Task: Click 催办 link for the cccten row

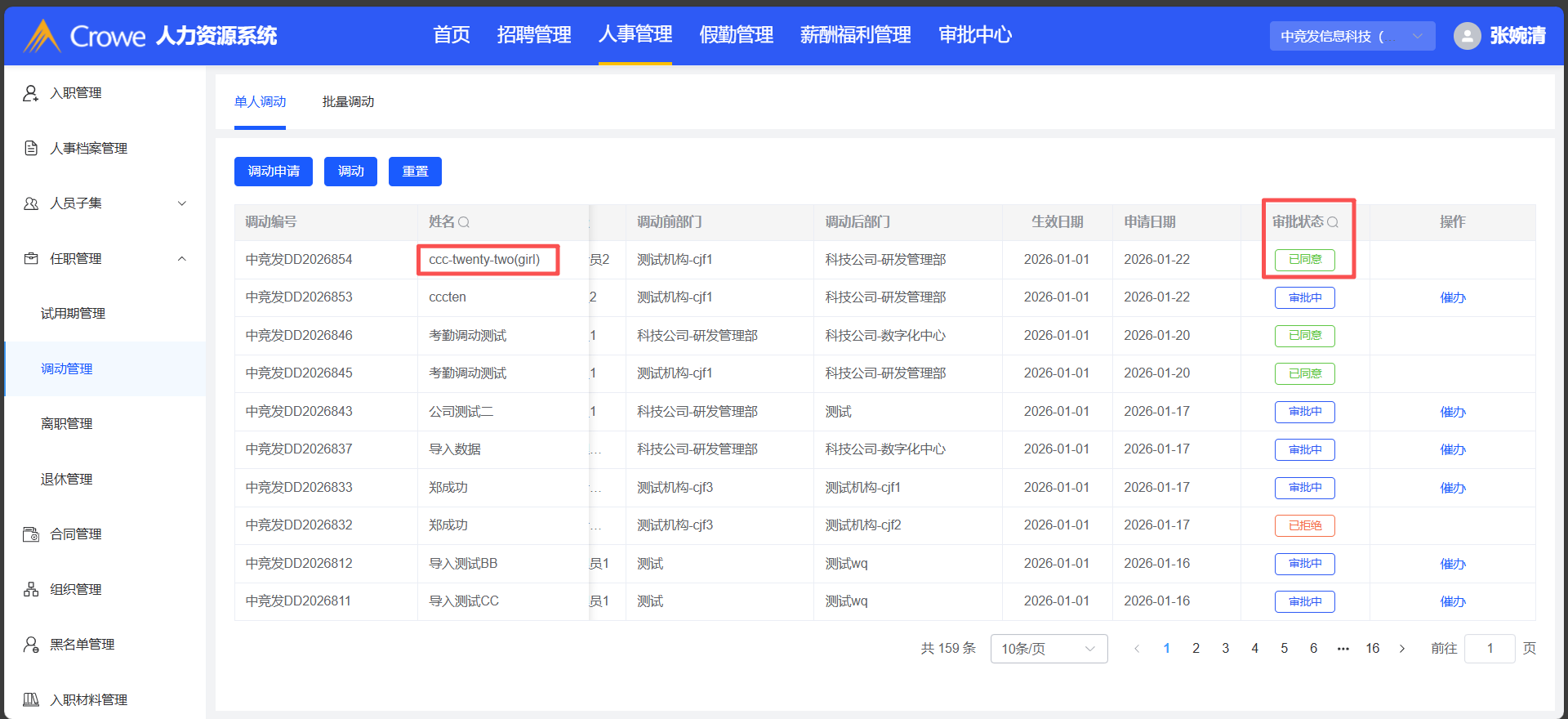Action: click(1452, 298)
